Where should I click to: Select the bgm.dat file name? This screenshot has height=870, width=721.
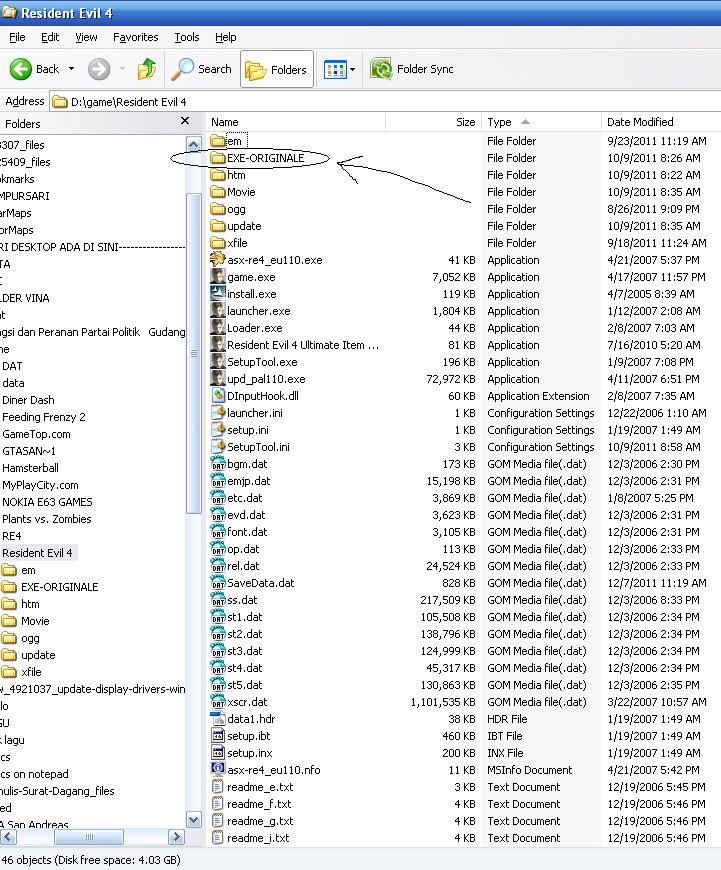[247, 464]
